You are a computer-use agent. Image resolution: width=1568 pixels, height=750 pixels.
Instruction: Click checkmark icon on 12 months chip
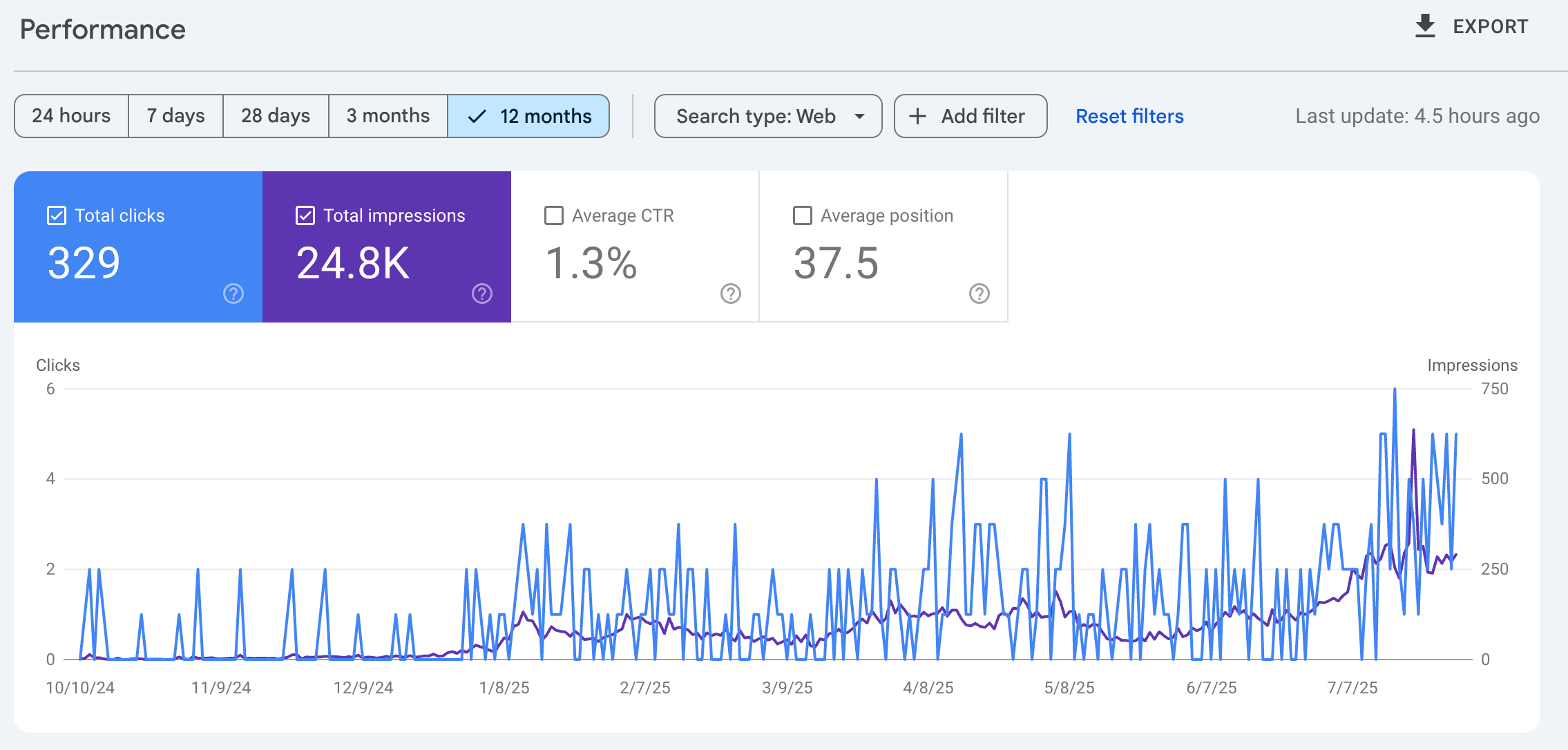point(477,116)
